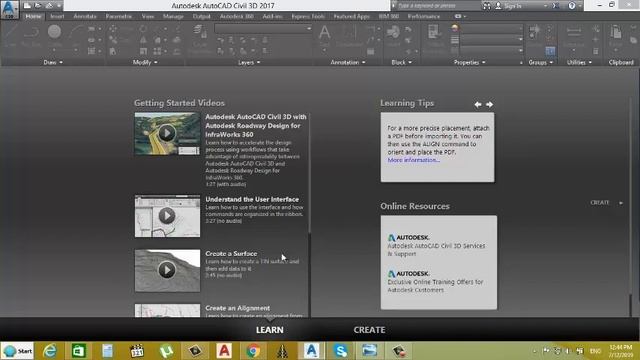
Task: Select the Arc tool in Draw panel
Action: tap(76, 32)
